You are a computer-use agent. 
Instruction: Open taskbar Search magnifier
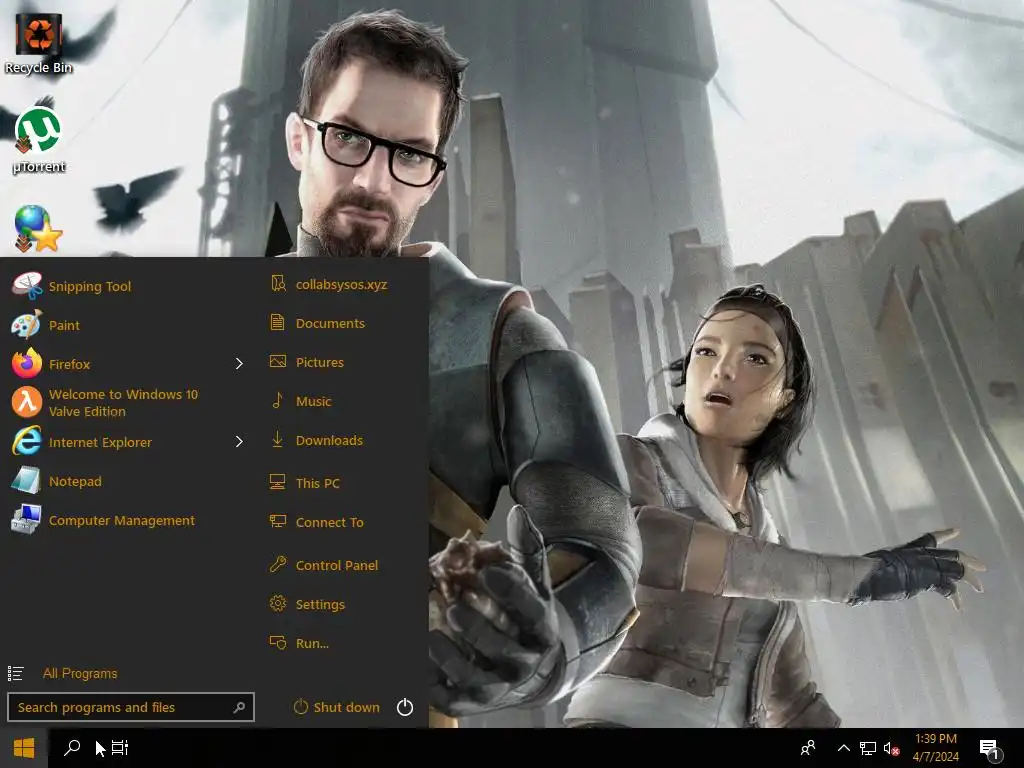72,748
